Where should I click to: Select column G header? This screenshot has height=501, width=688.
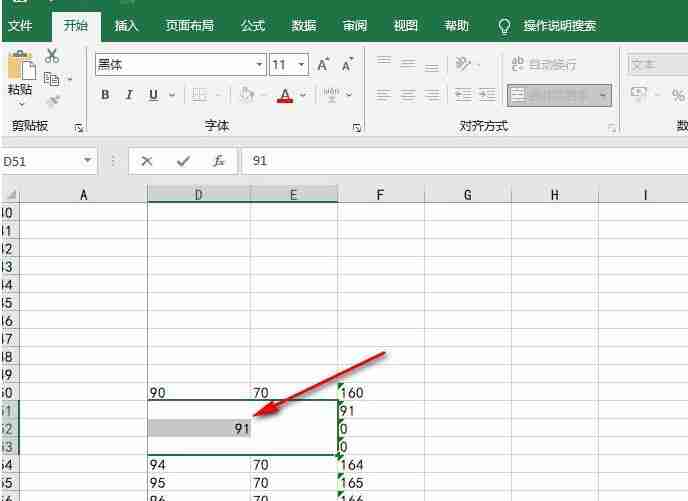[468, 194]
